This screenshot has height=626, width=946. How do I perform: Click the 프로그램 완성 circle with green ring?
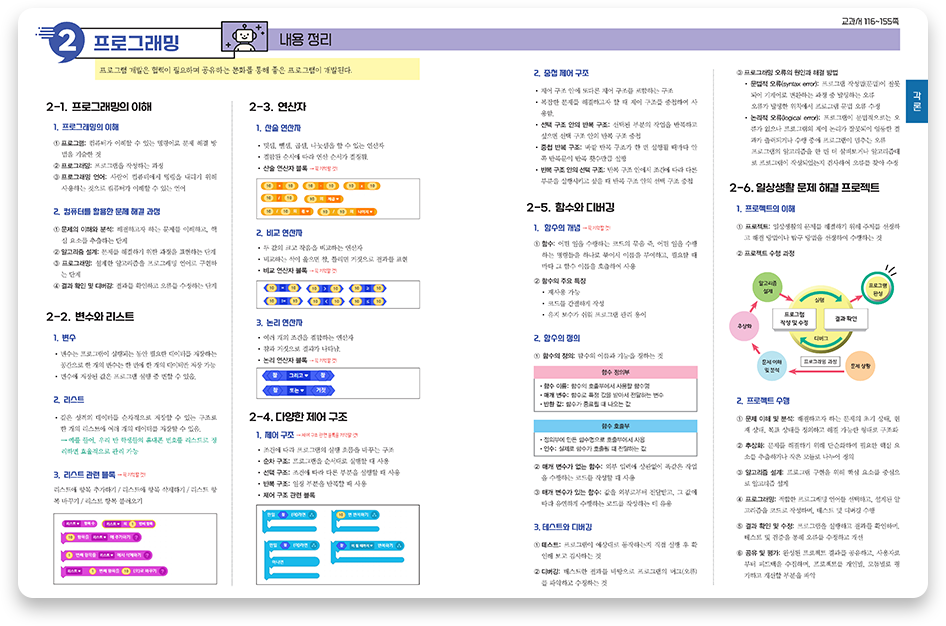click(x=877, y=289)
